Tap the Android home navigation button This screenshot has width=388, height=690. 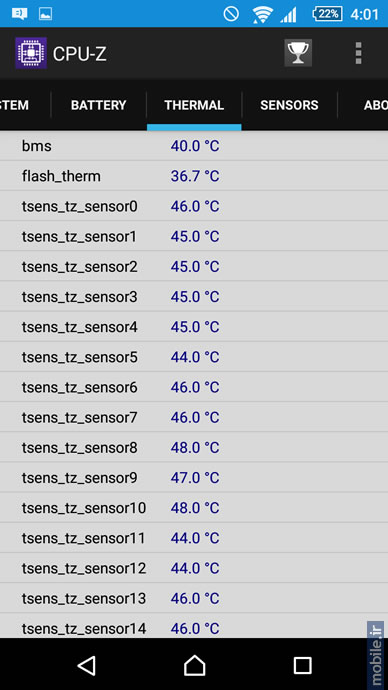click(x=194, y=664)
